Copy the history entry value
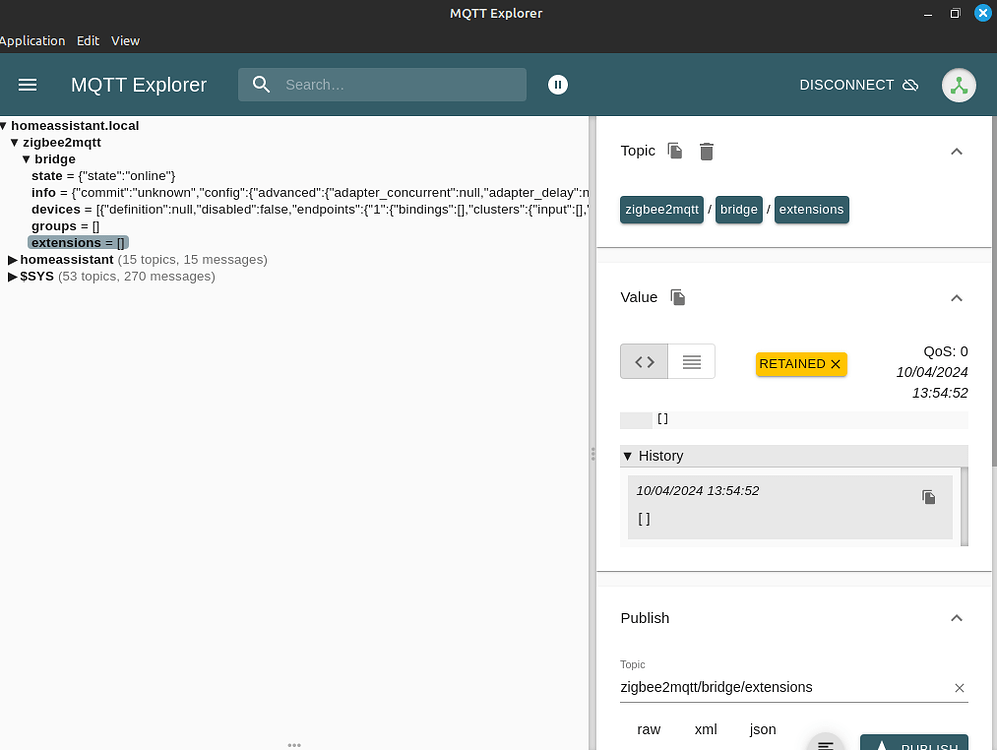The width and height of the screenshot is (997, 750). (928, 496)
